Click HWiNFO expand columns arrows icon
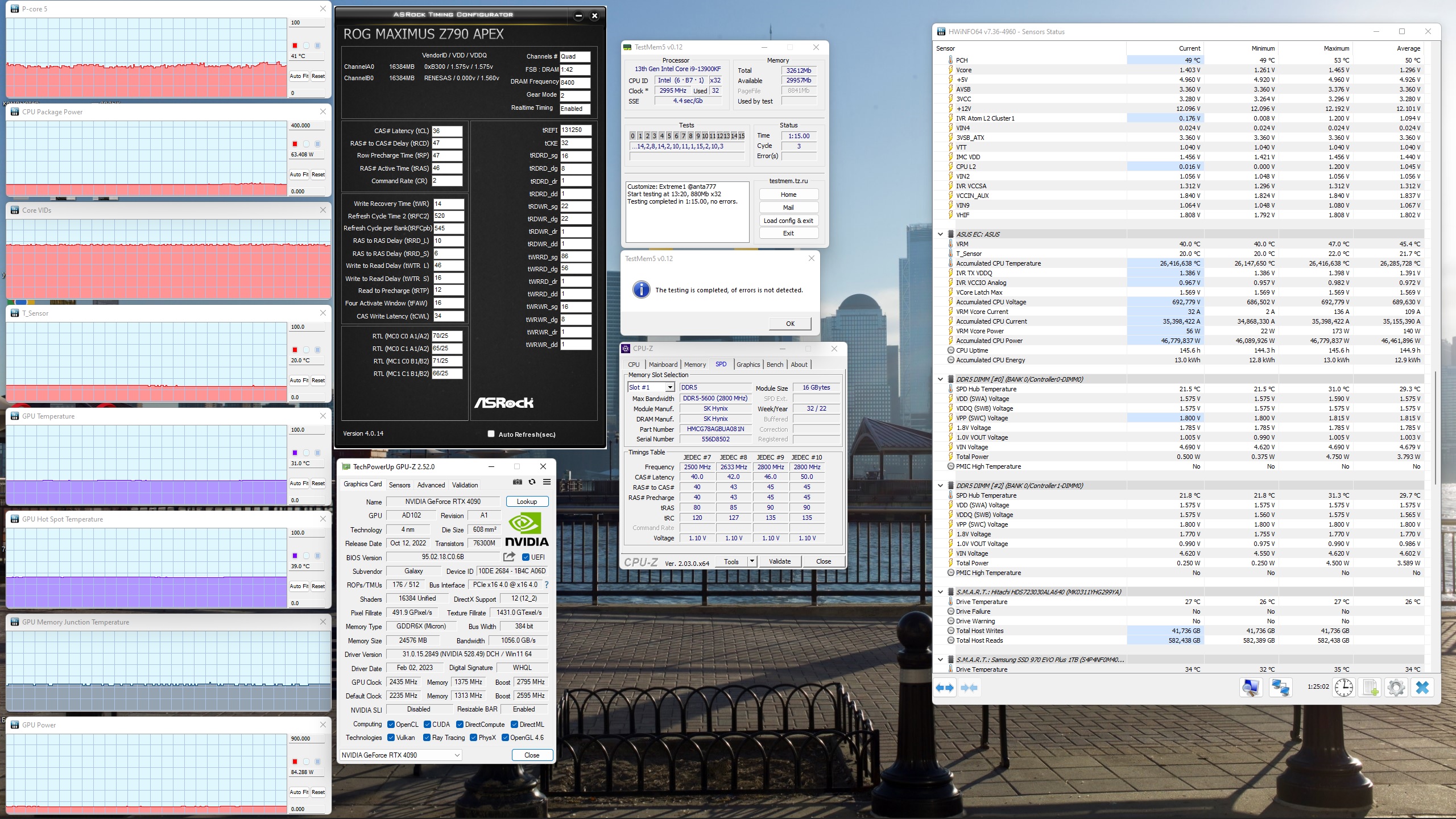 (x=945, y=688)
